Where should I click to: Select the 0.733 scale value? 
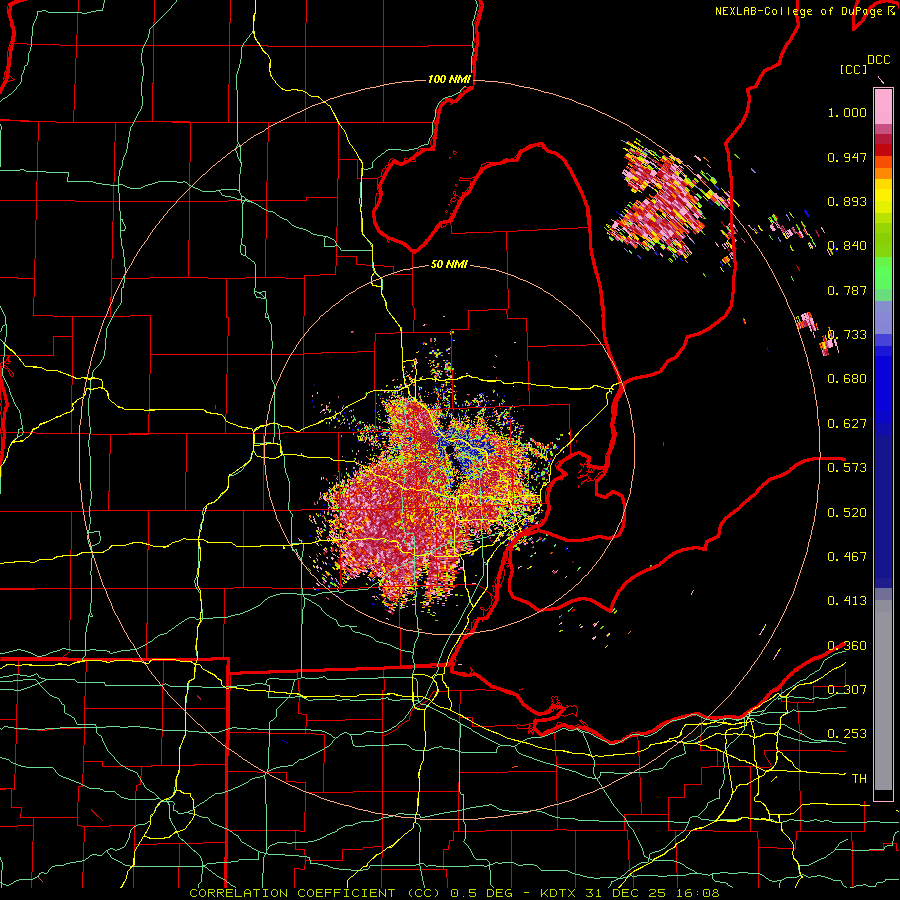tap(847, 335)
